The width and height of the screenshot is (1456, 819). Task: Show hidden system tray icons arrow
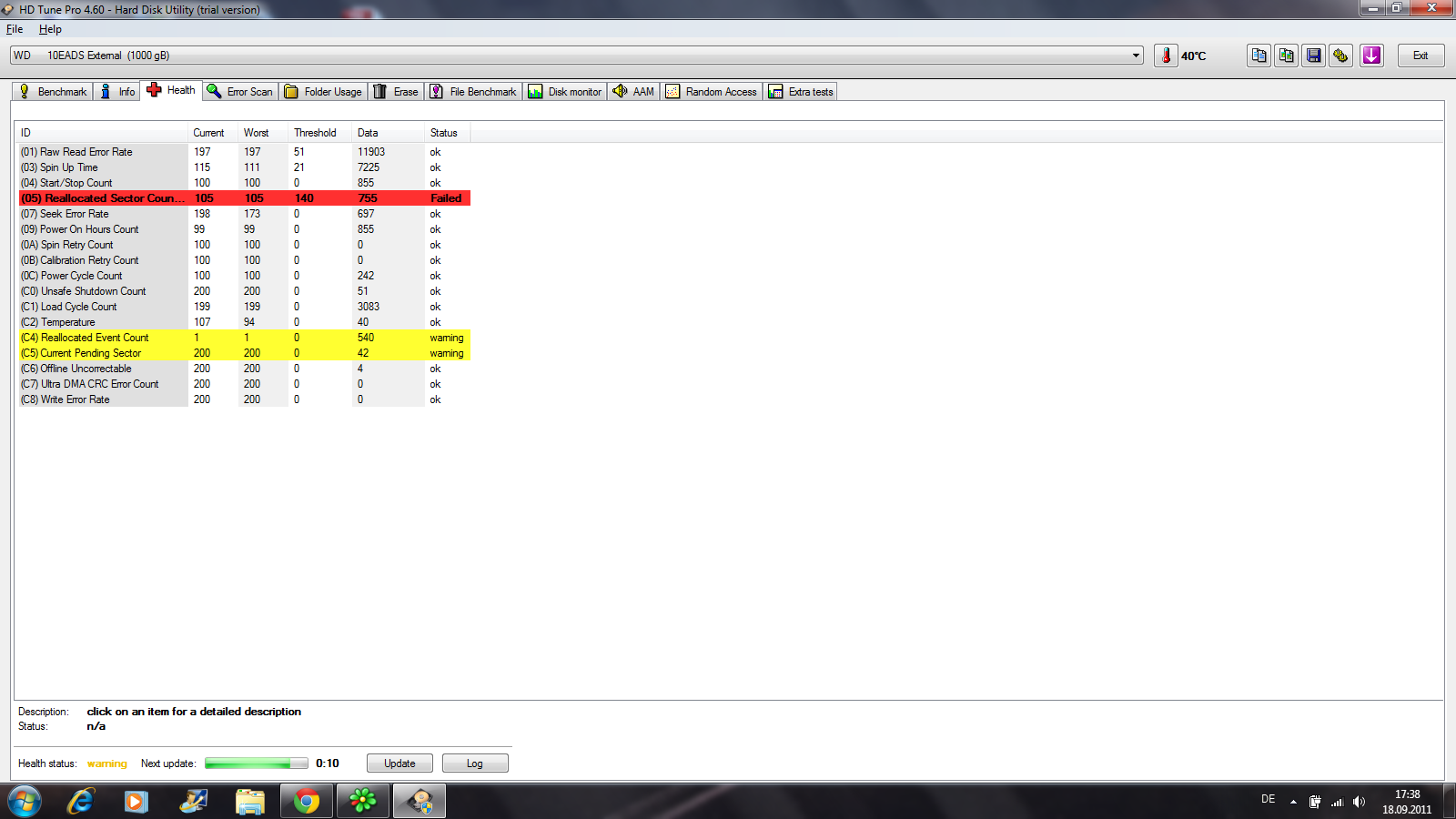1293,802
